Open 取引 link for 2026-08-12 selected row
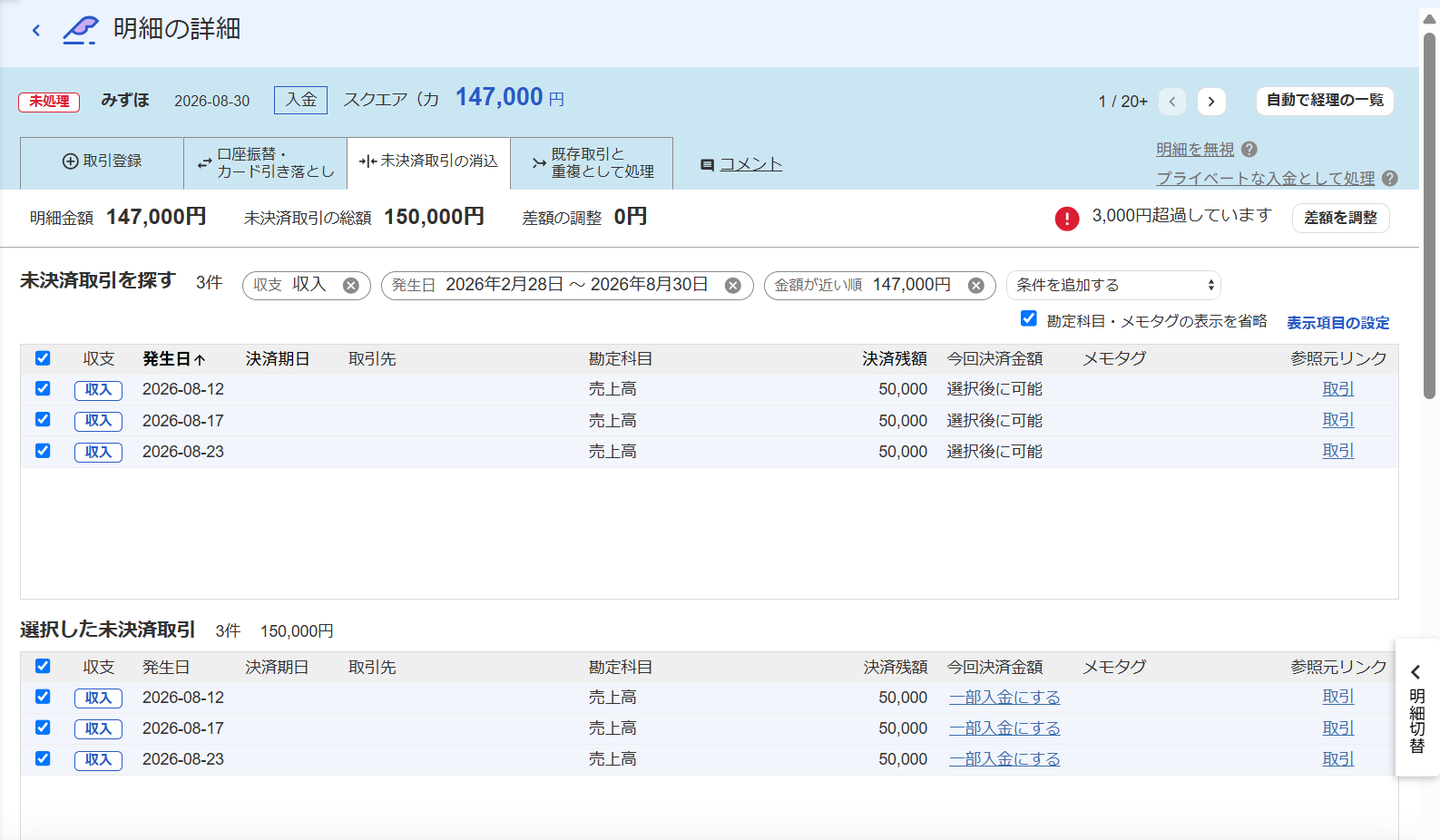The width and height of the screenshot is (1440, 840). click(x=1337, y=697)
